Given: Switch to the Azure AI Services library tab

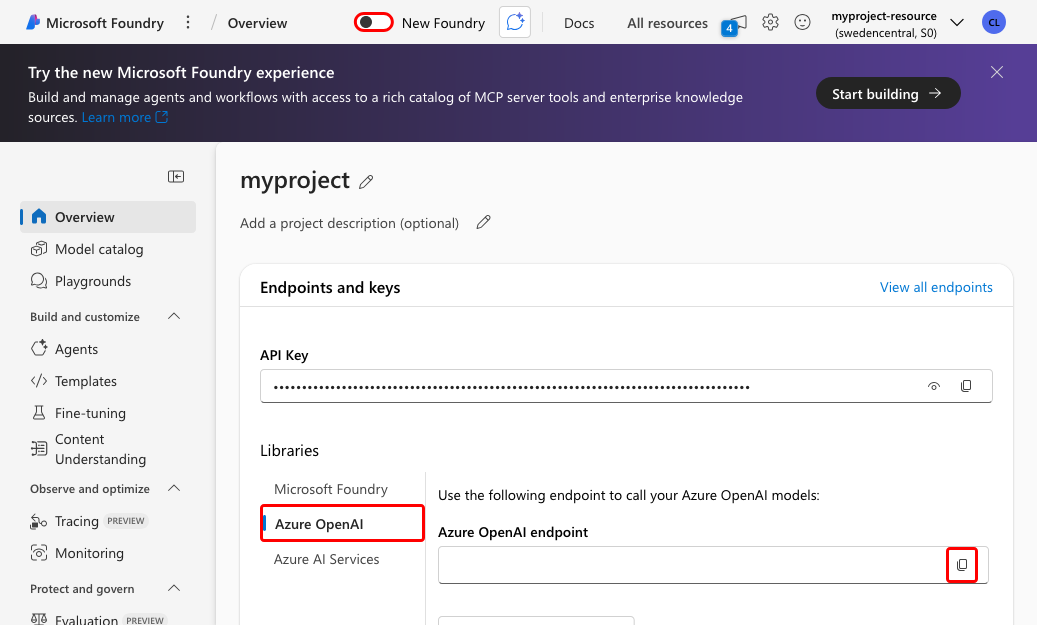Looking at the screenshot, I should click(326, 559).
